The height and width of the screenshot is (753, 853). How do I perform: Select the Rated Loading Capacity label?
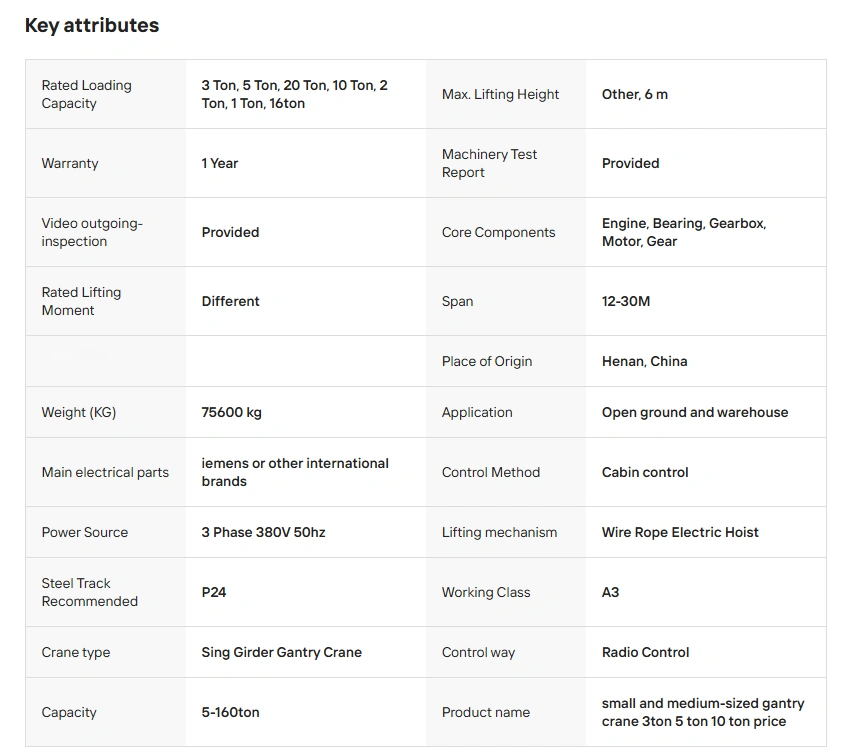86,94
